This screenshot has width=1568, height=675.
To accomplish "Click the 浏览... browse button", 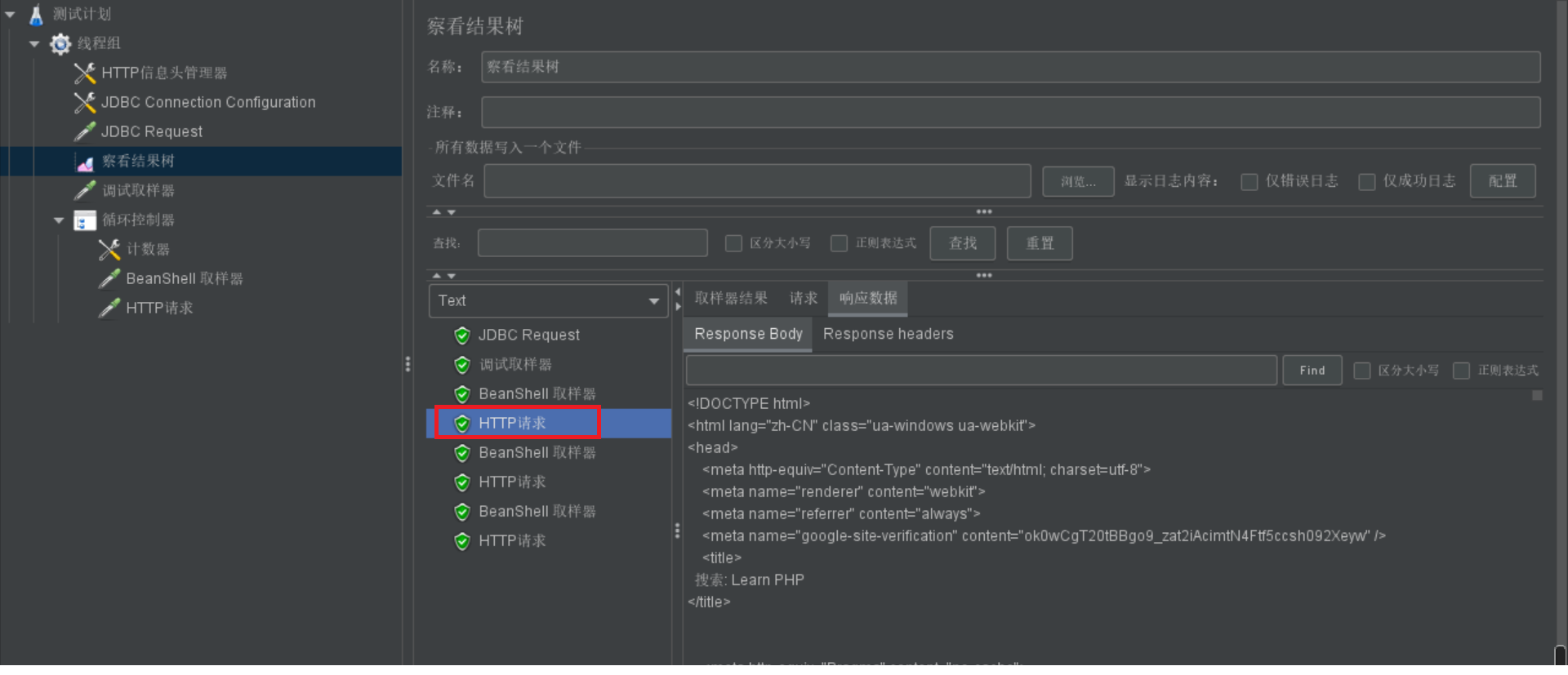I will (x=1078, y=182).
